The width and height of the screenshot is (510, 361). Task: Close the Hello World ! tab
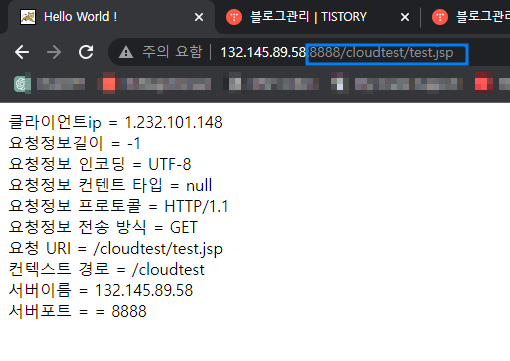click(x=199, y=17)
